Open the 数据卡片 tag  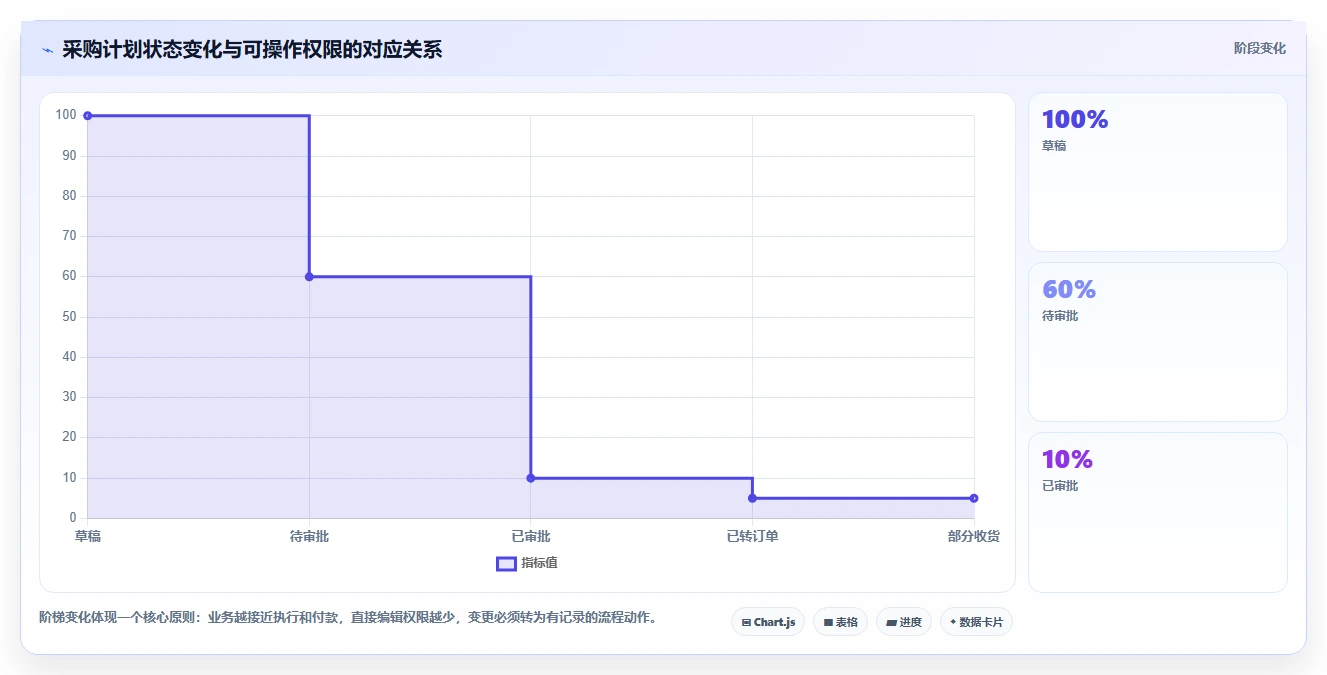[976, 622]
